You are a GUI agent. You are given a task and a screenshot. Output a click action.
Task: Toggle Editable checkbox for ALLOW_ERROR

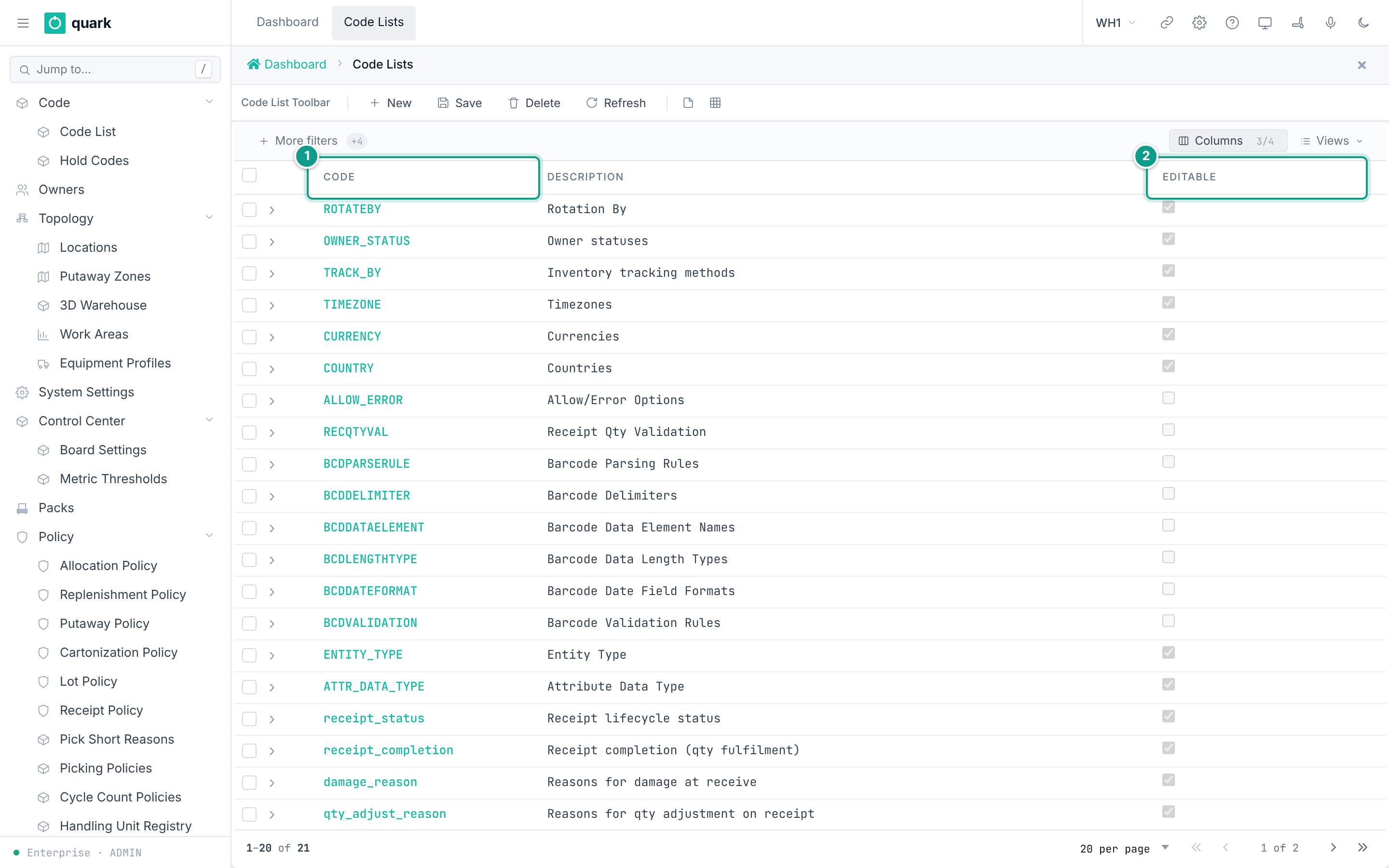(1168, 397)
